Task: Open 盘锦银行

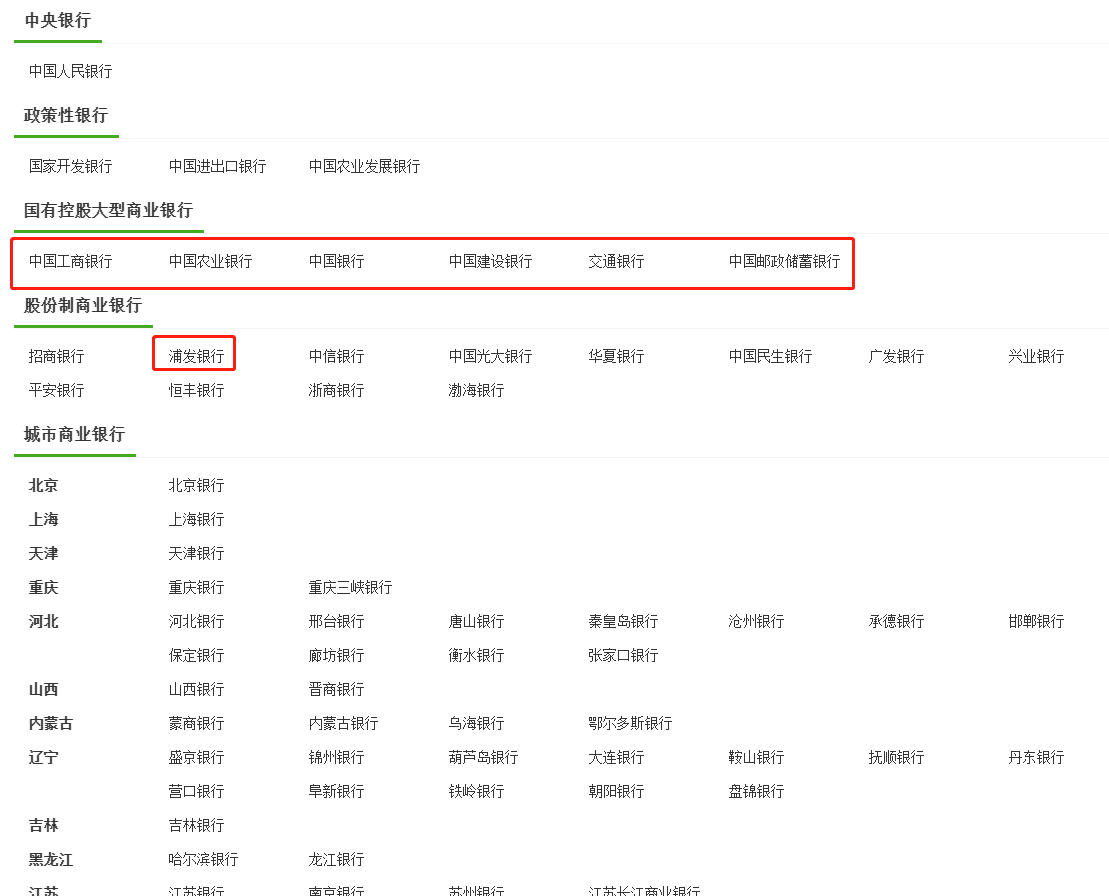Action: tap(756, 791)
